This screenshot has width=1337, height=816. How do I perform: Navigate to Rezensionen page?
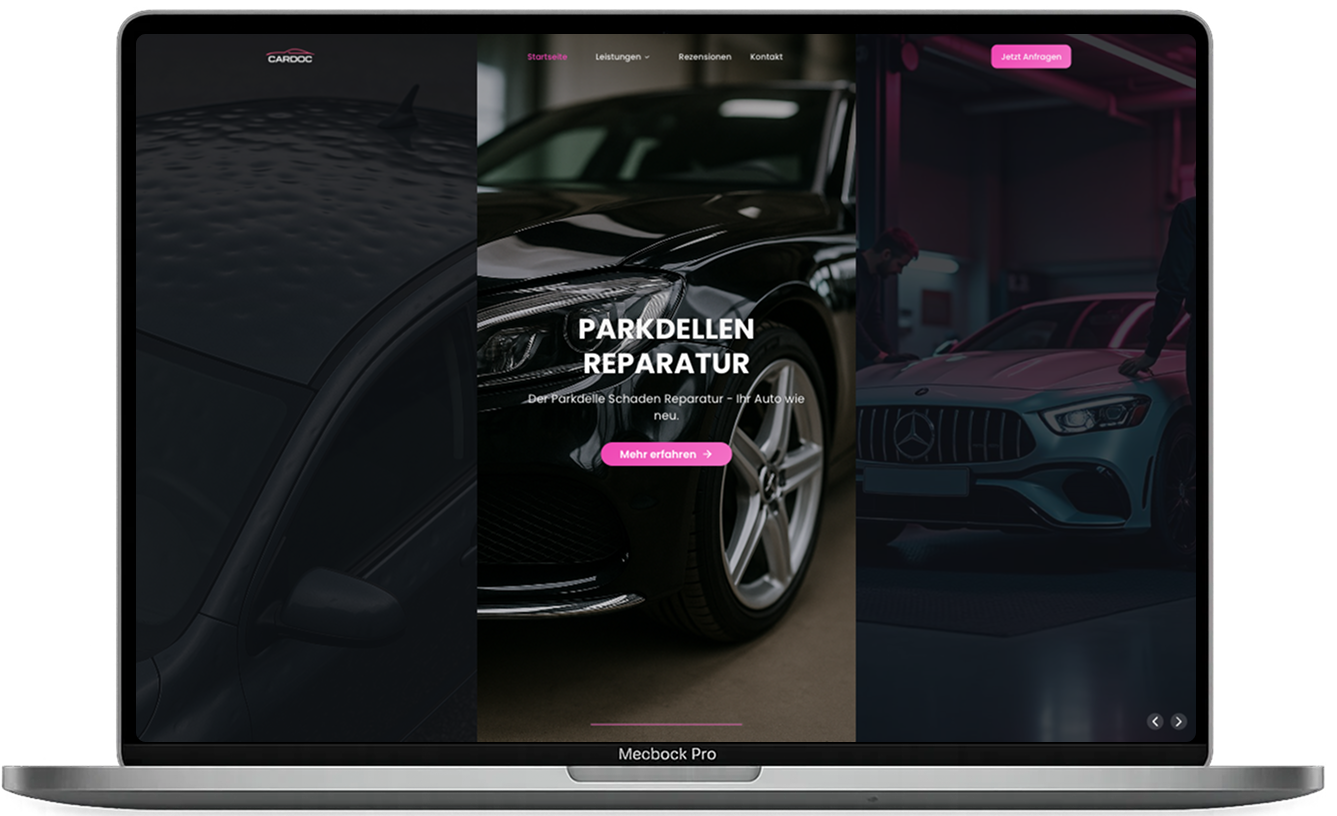704,57
